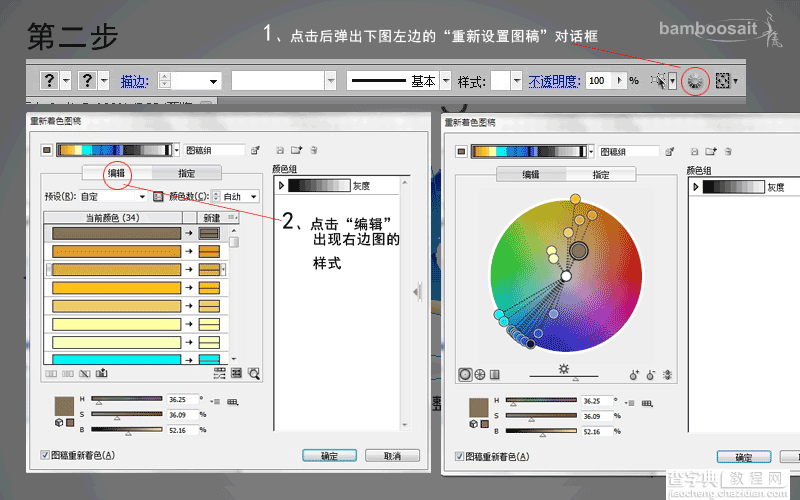Screen dimensions: 800x500
Task: Toggle the 图稿重新着色(A) checkbox in the left dialog
Action: (x=45, y=455)
